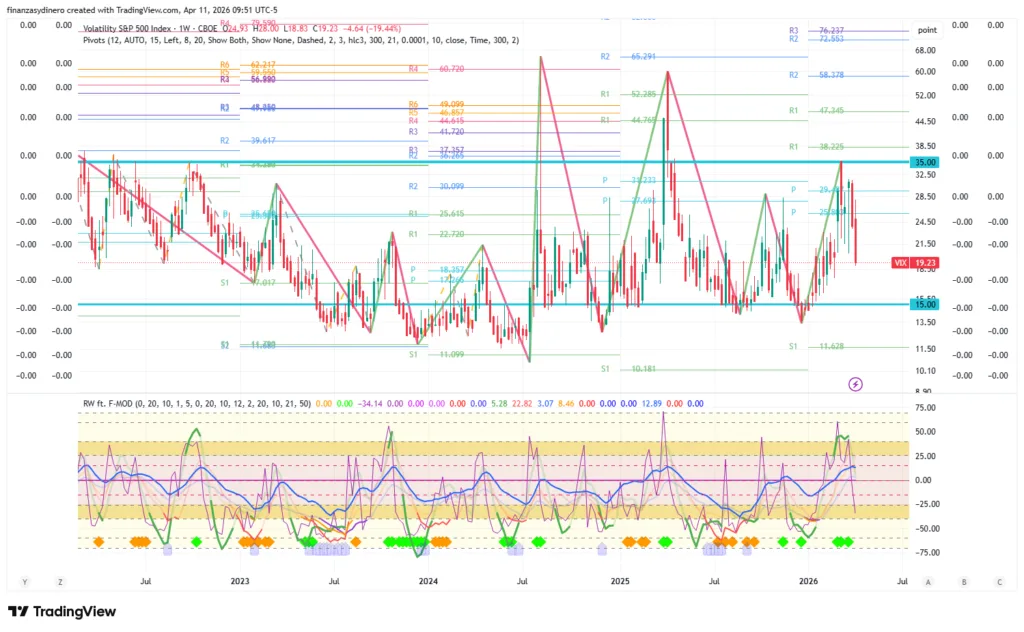Screen dimensions: 1024x632
Task: Select the circled C marker at bottom right
Action: (x=998, y=581)
